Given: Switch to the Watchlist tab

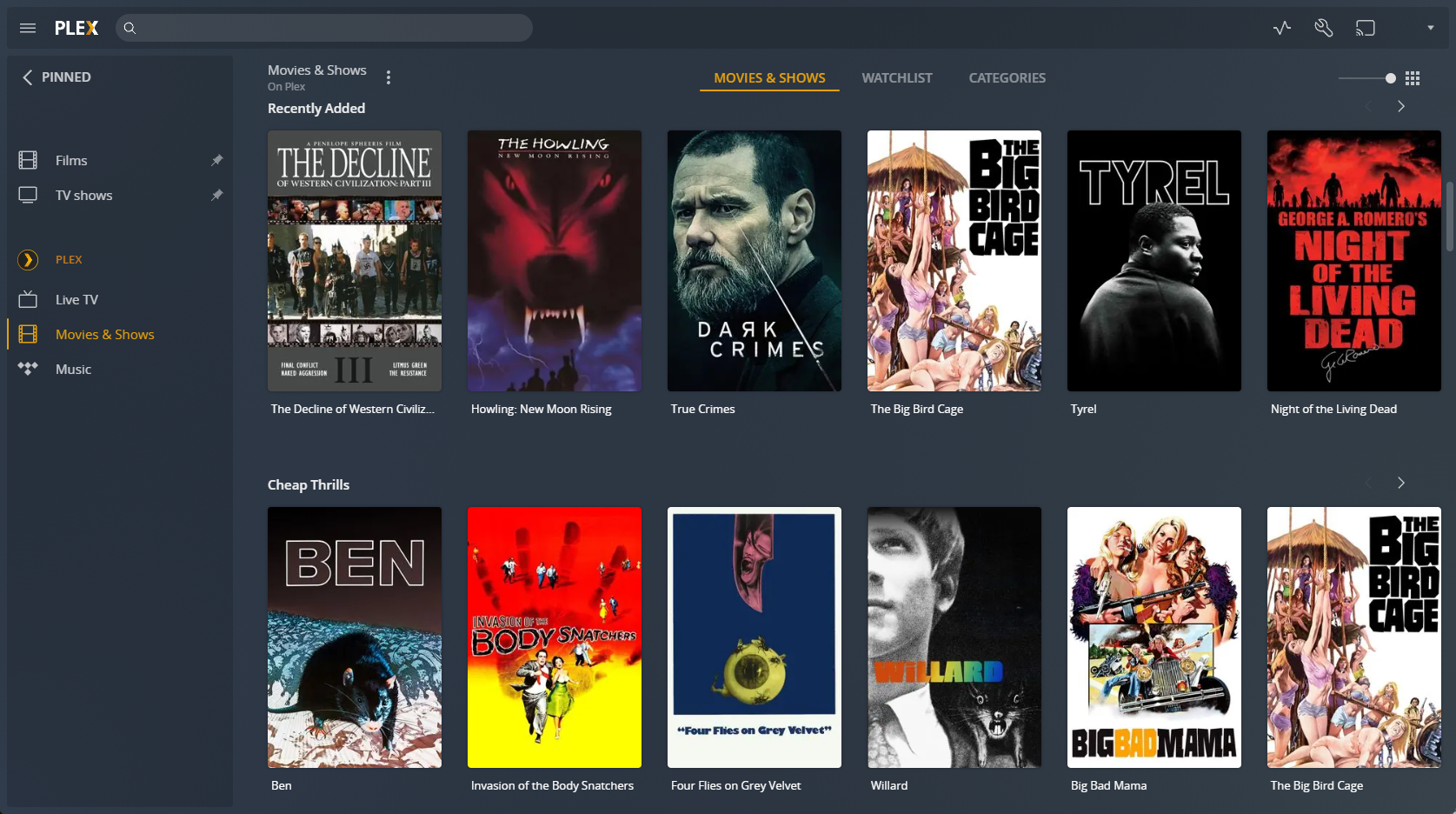Looking at the screenshot, I should click(896, 77).
